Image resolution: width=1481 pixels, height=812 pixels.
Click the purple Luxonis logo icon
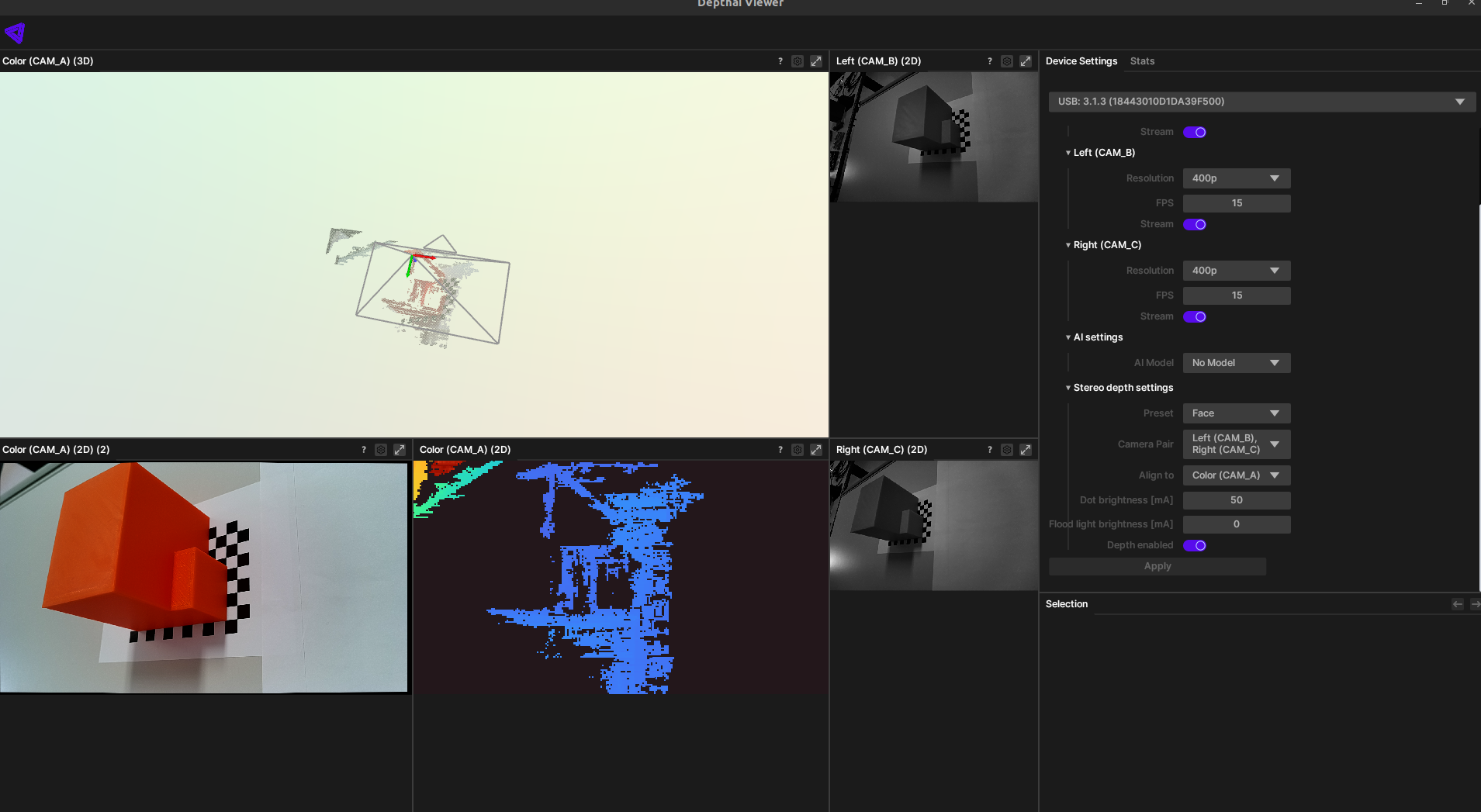click(15, 33)
